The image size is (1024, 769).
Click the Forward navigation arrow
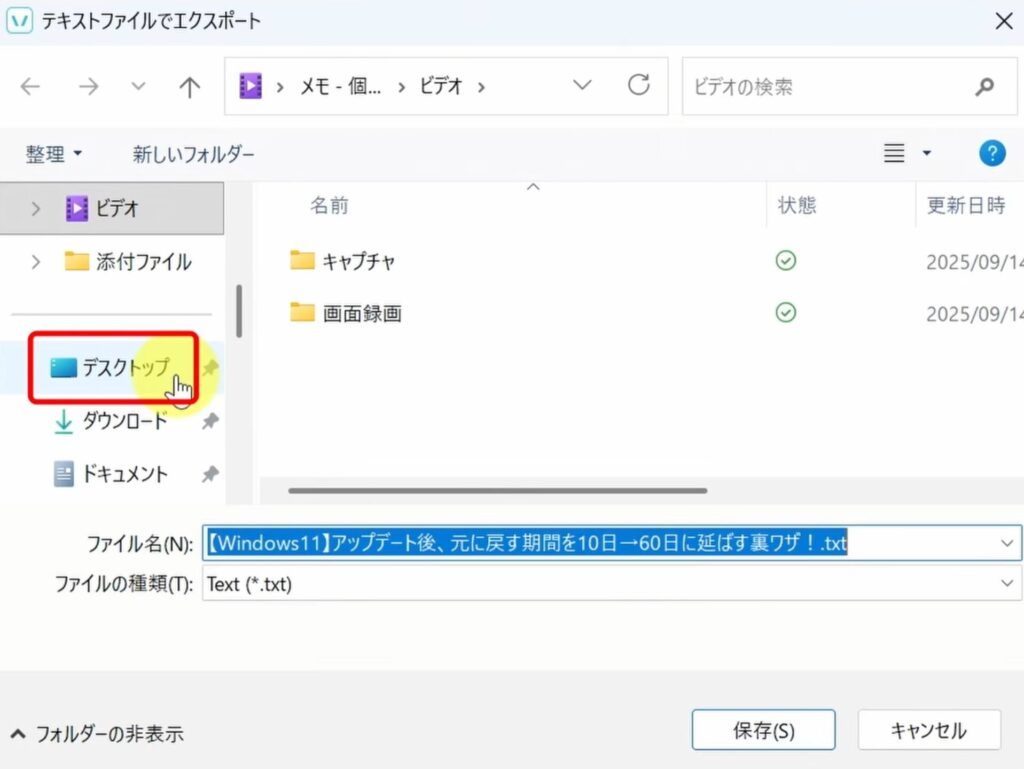tap(89, 87)
